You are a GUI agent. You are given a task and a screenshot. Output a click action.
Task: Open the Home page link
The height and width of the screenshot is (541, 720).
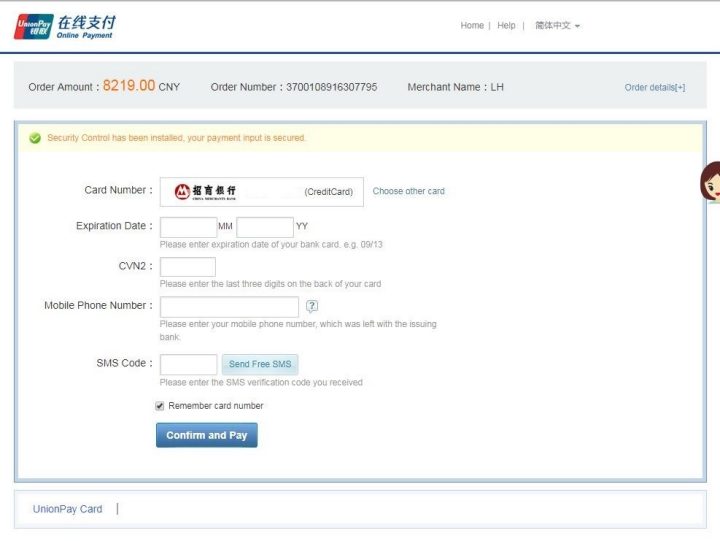click(x=472, y=26)
